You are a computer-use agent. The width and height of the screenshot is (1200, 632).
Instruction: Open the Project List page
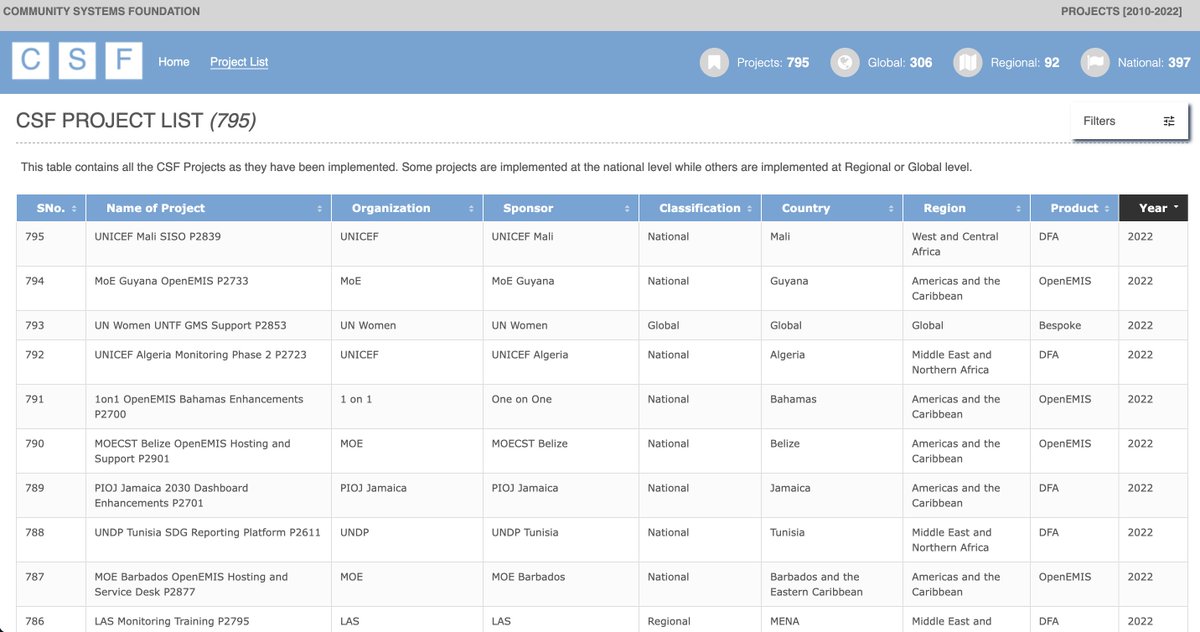pyautogui.click(x=239, y=62)
